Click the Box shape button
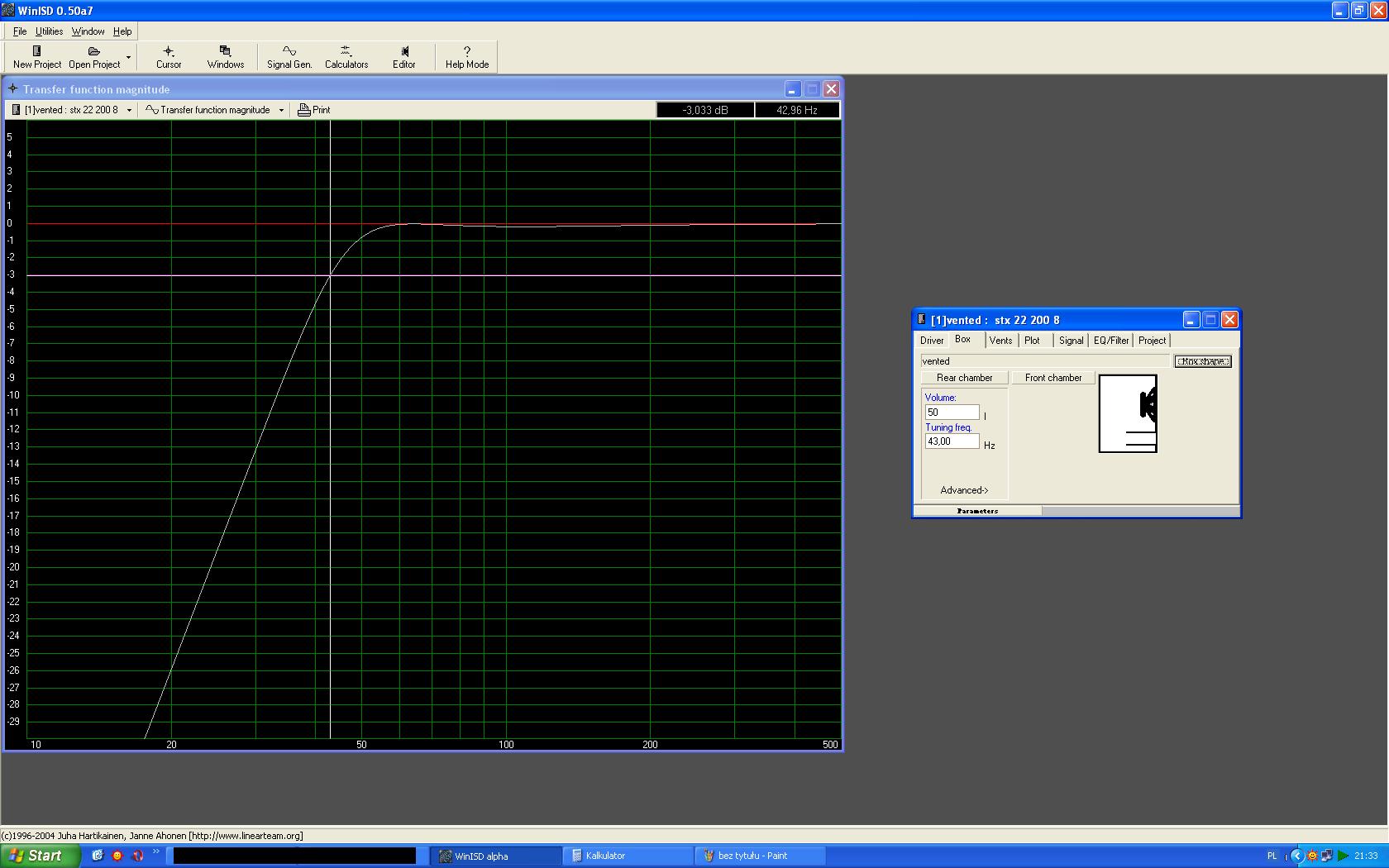This screenshot has height=868, width=1389. (x=1202, y=361)
